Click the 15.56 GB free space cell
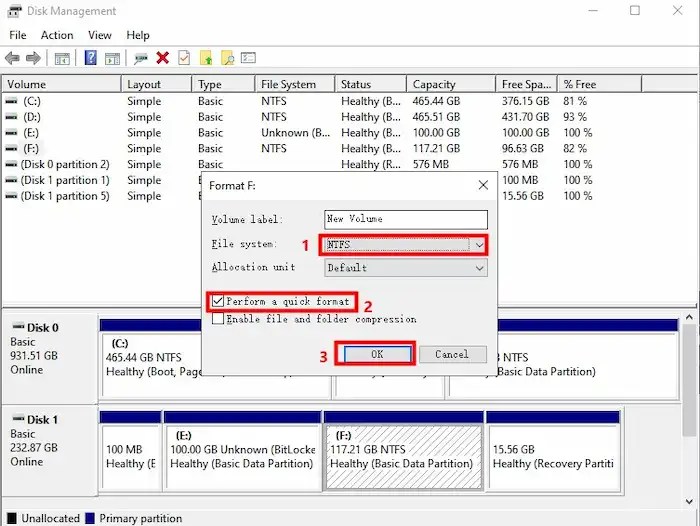 pos(523,196)
